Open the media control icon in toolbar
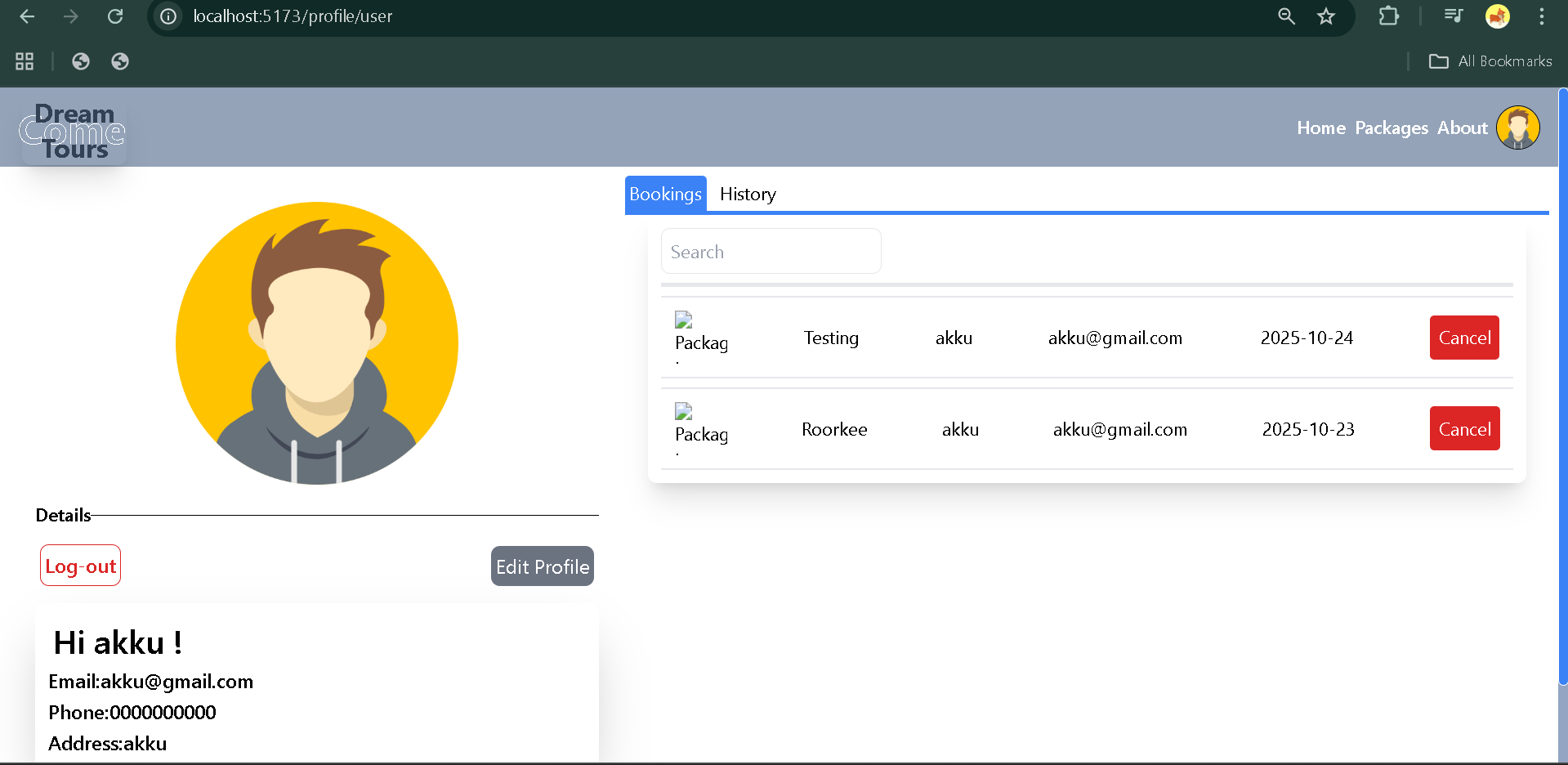This screenshot has height=765, width=1568. [1453, 16]
